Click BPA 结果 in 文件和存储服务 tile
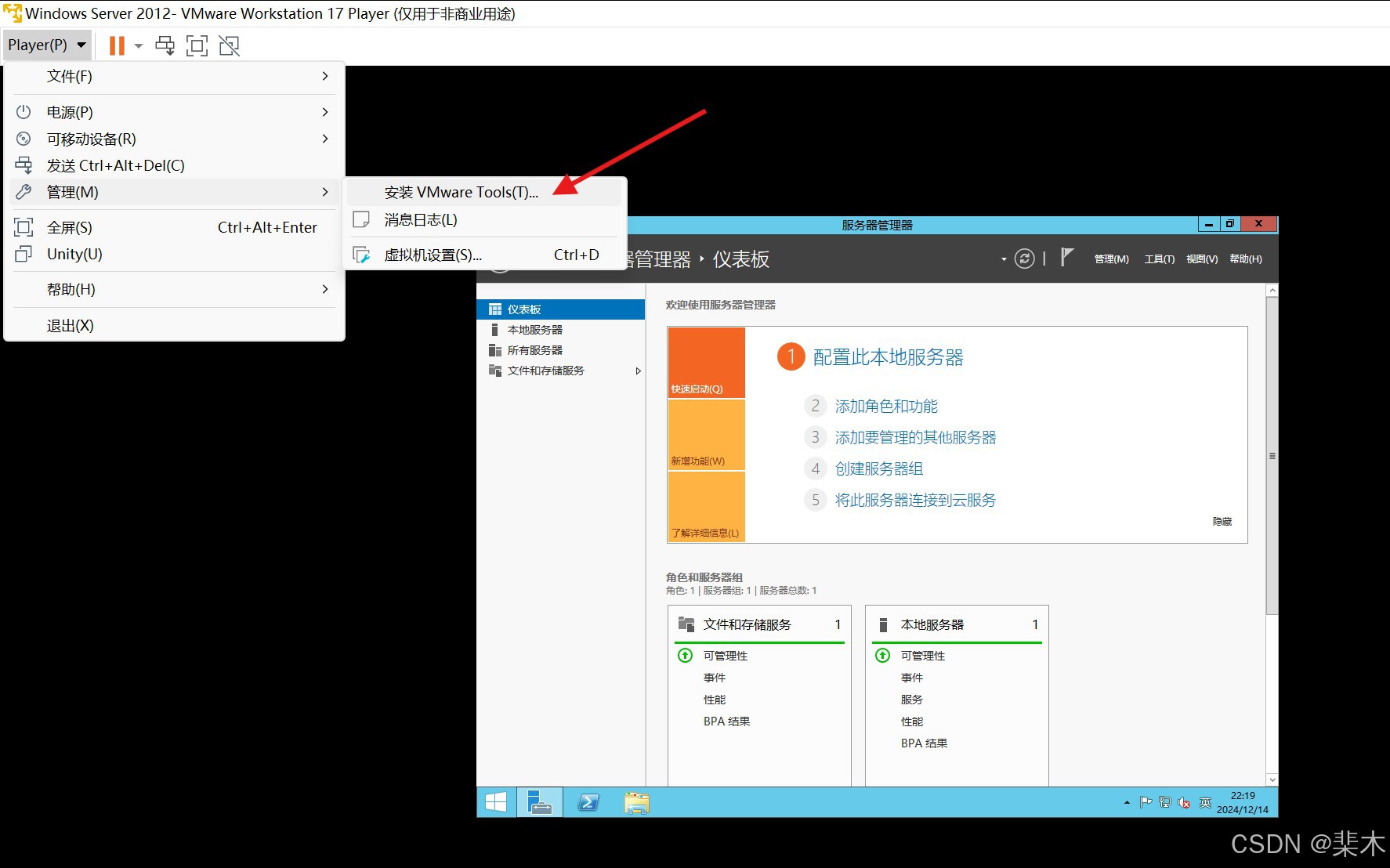The height and width of the screenshot is (868, 1390). point(726,722)
